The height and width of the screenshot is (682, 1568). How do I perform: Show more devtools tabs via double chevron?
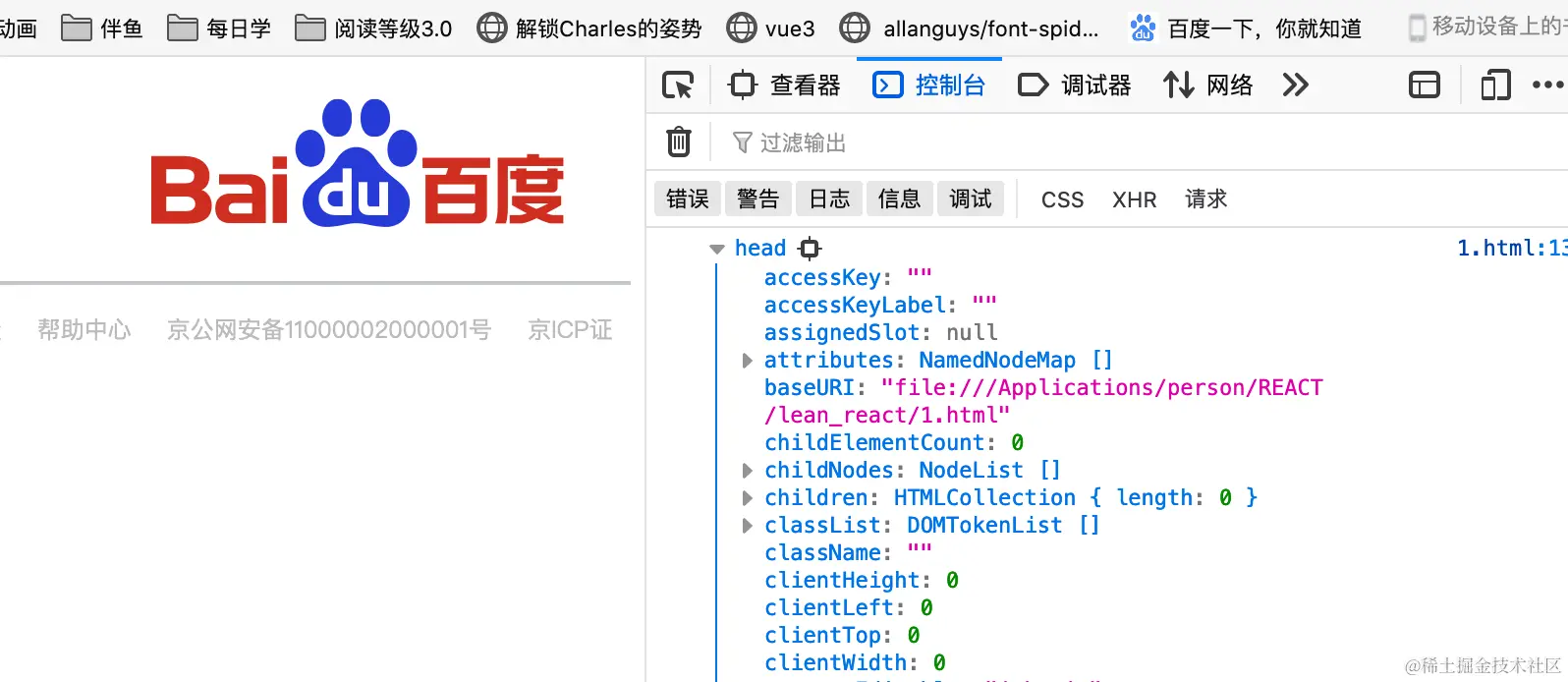click(1296, 85)
